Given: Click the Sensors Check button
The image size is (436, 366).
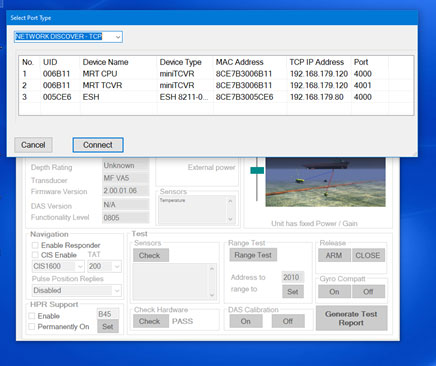Looking at the screenshot, I should click(x=151, y=256).
